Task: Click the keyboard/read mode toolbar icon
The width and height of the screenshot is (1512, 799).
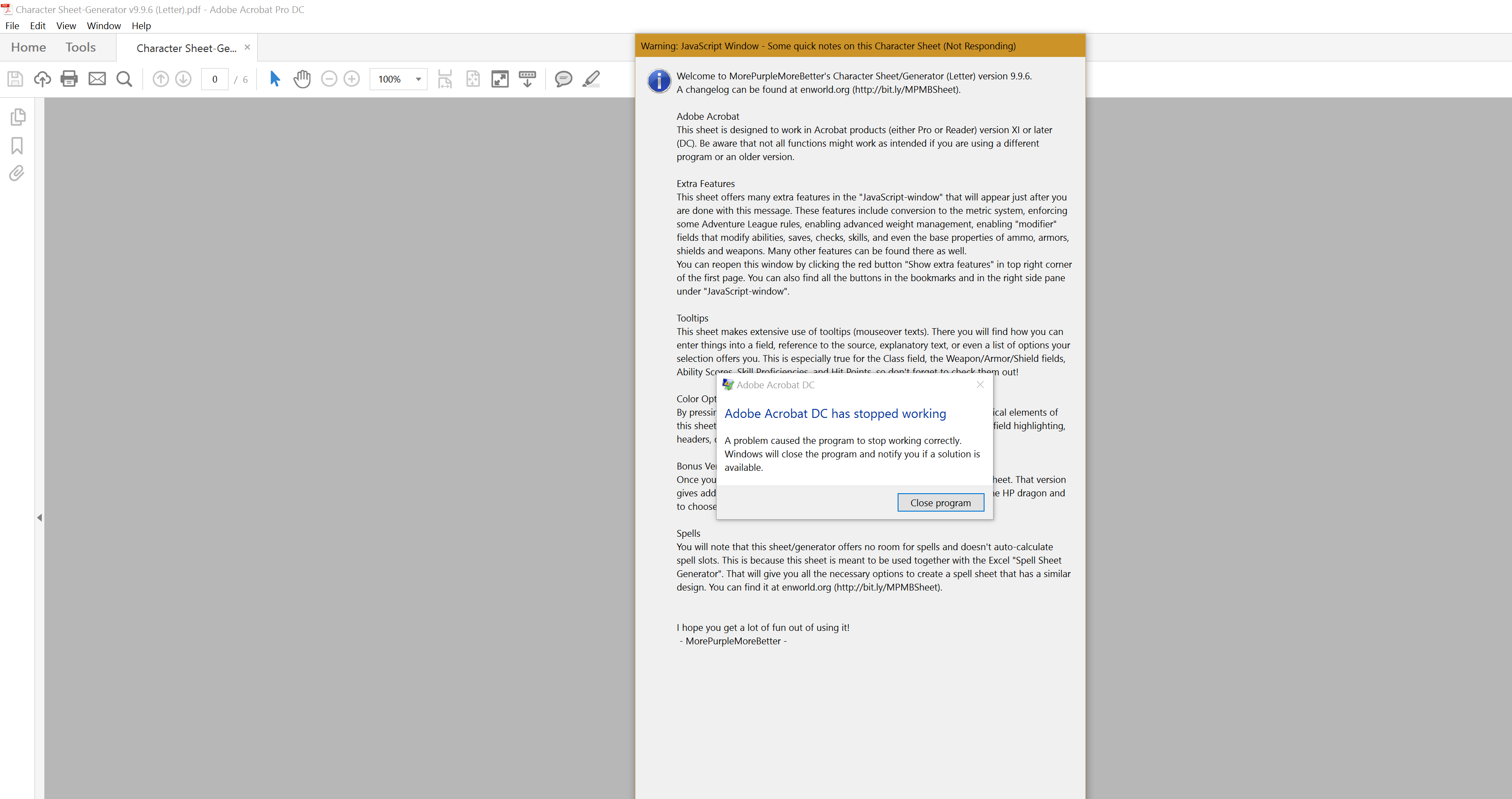Action: (527, 78)
